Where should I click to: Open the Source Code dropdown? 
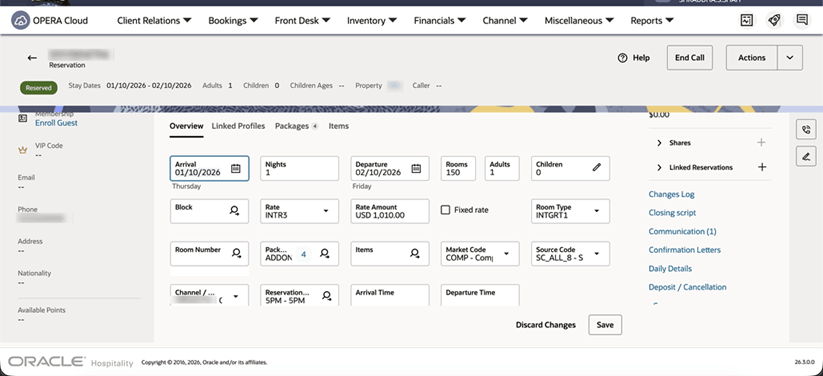[x=596, y=254]
